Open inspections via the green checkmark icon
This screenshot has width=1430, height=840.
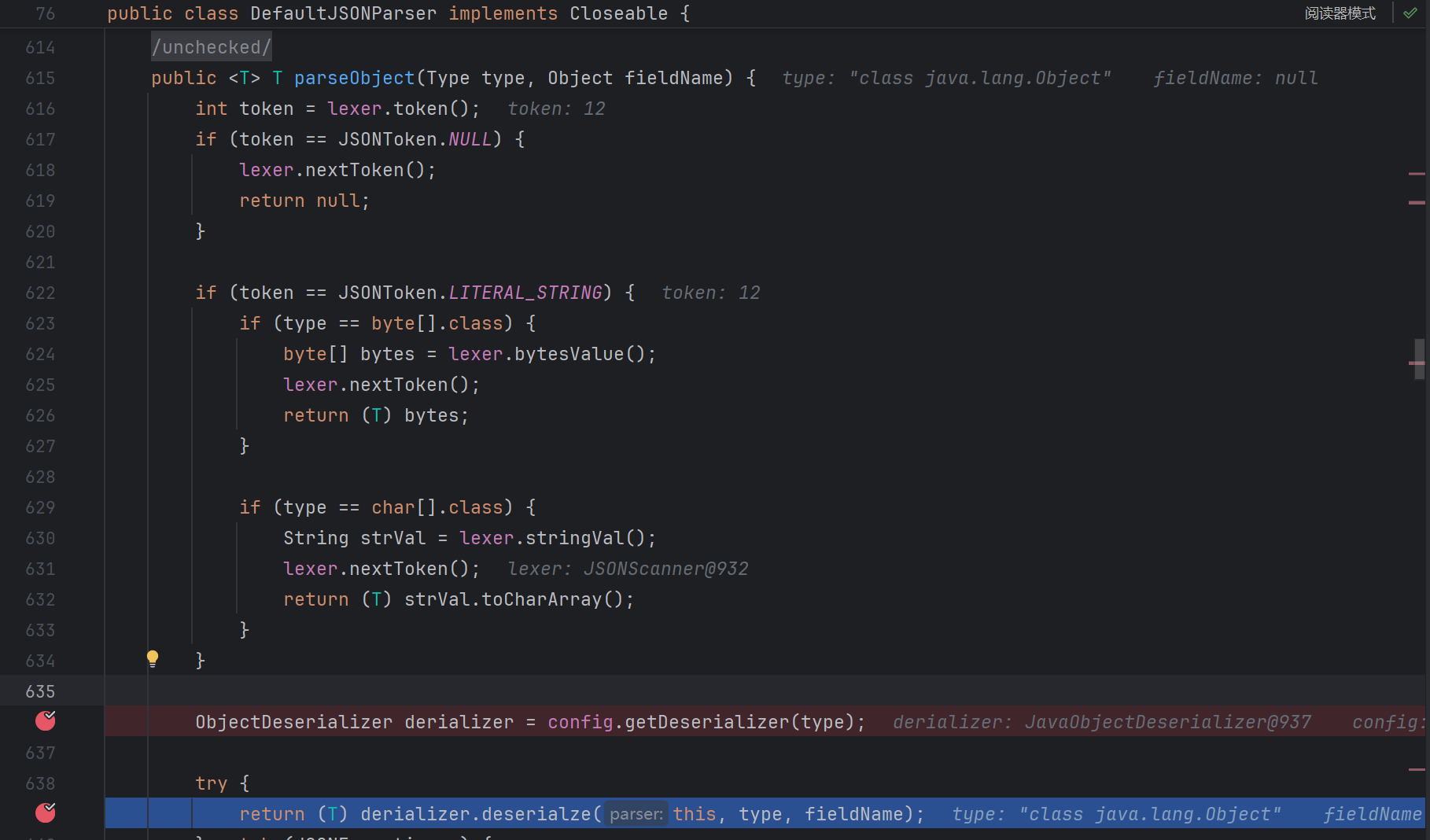(x=1410, y=13)
